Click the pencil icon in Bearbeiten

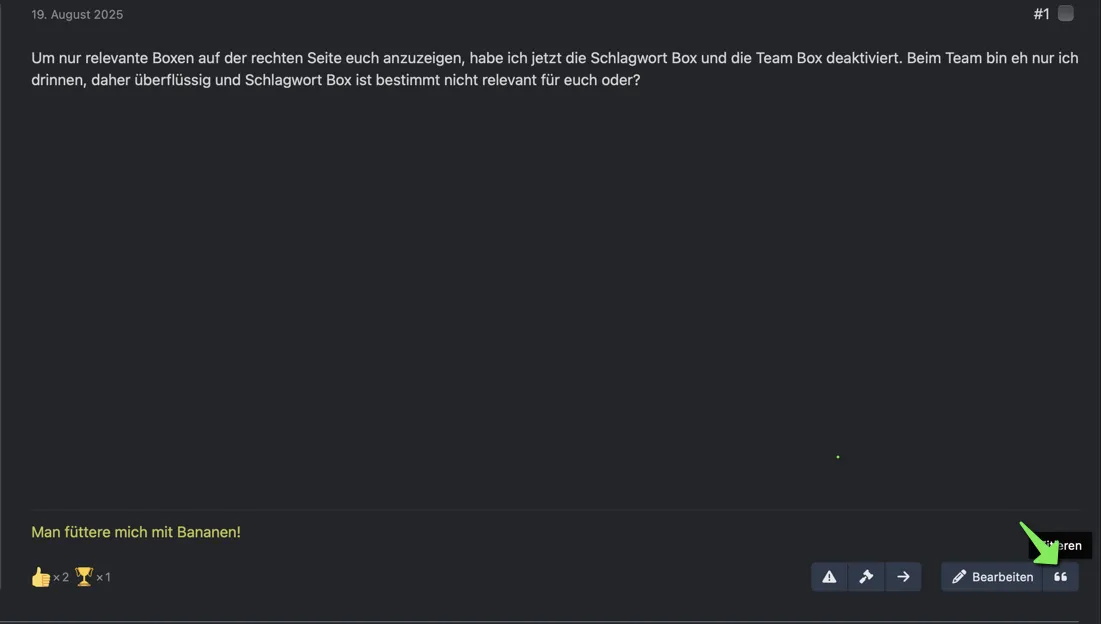coord(959,577)
